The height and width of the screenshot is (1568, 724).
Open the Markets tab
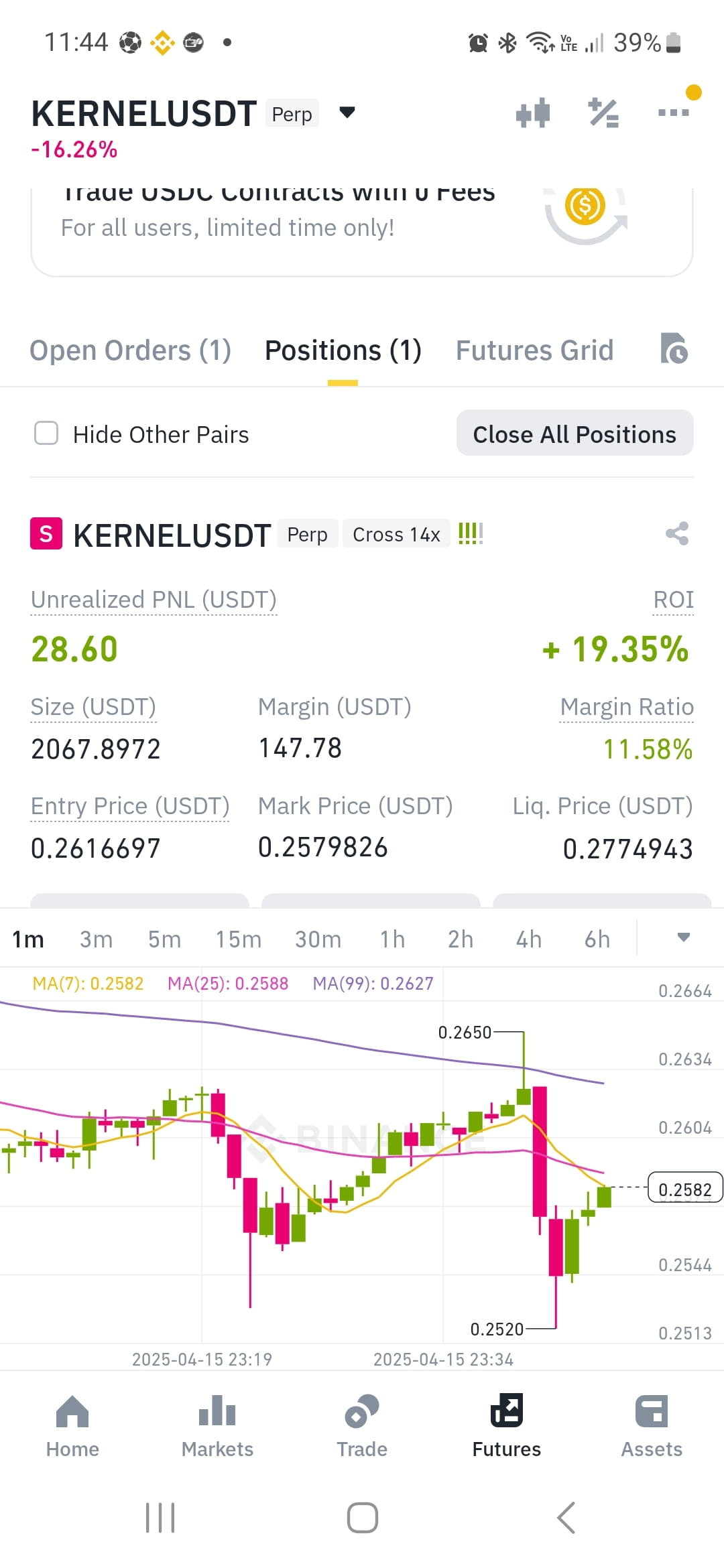click(217, 1427)
